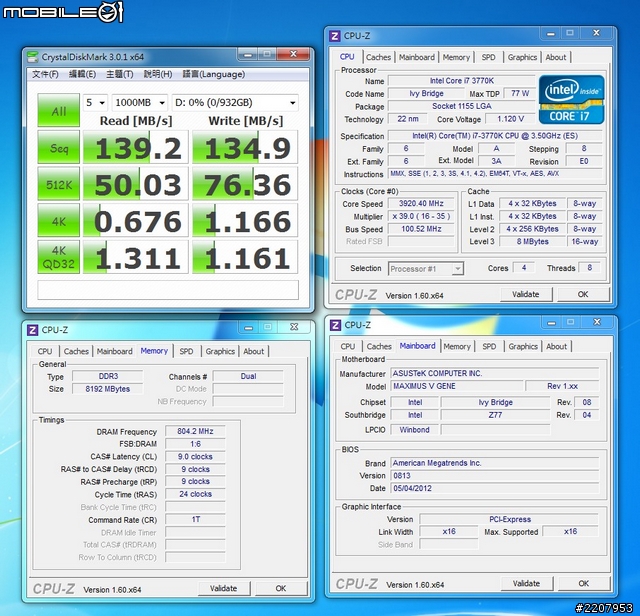Minimize the CPU-Z Memory window

click(x=249, y=327)
